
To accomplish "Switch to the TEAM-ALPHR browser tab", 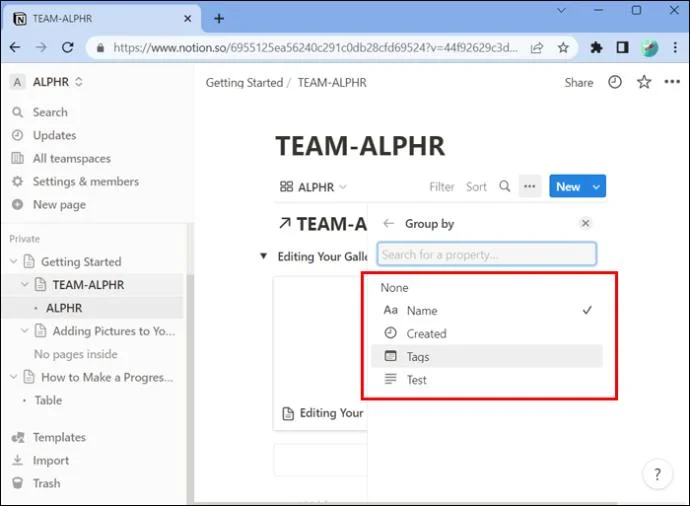I will tap(101, 18).
